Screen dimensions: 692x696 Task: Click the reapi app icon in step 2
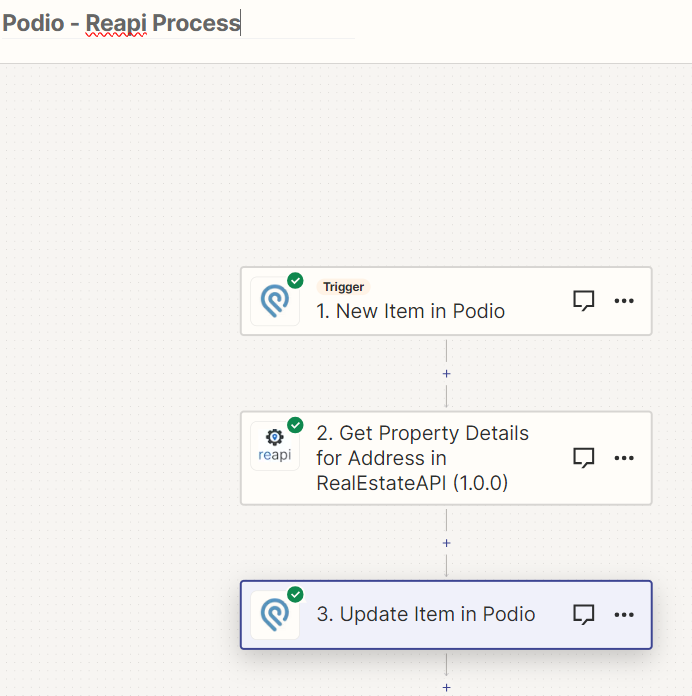tap(275, 446)
